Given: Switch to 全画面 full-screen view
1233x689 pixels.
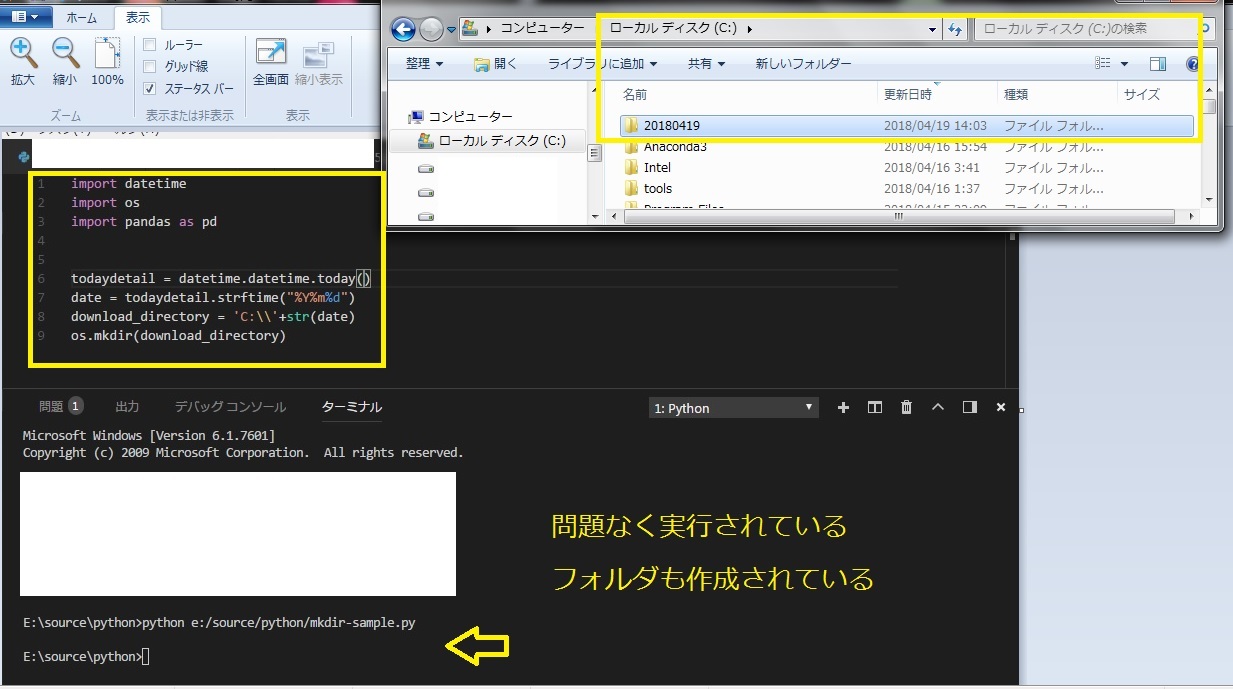Looking at the screenshot, I should click(x=271, y=62).
